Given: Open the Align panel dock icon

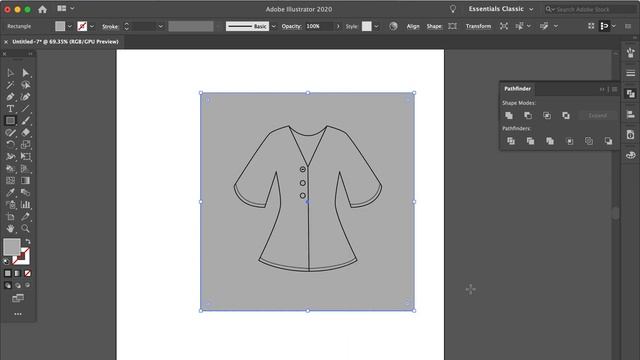Looking at the screenshot, I should (x=631, y=115).
